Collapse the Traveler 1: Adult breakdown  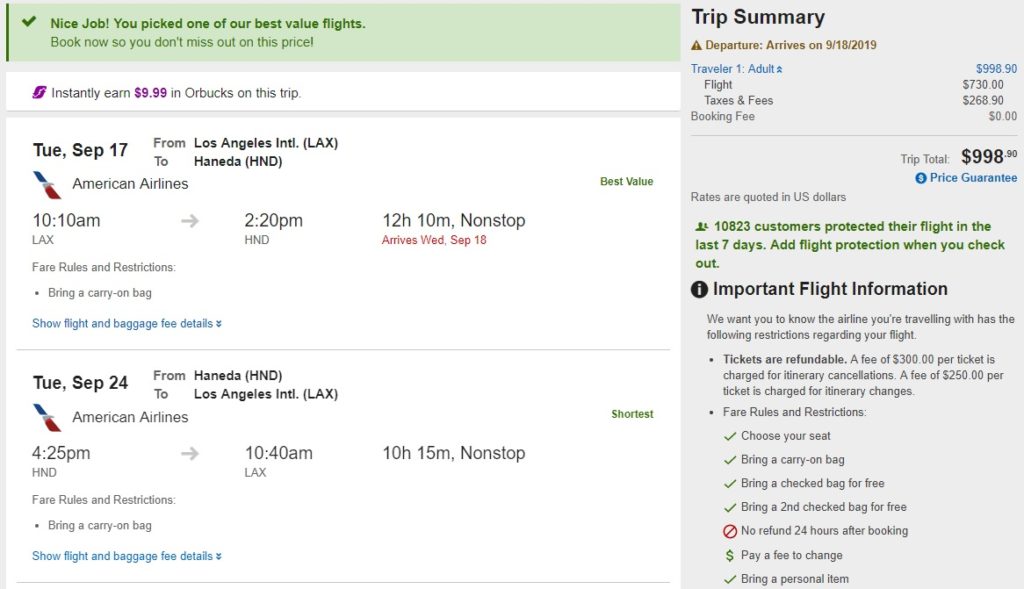(736, 69)
